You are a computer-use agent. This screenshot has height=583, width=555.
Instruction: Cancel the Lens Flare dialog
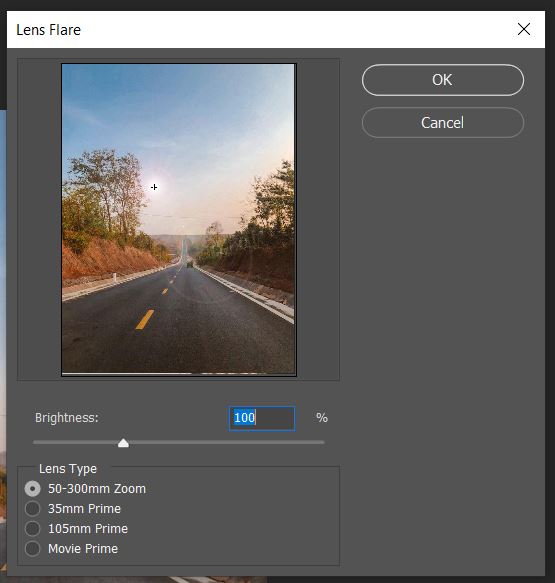point(443,123)
